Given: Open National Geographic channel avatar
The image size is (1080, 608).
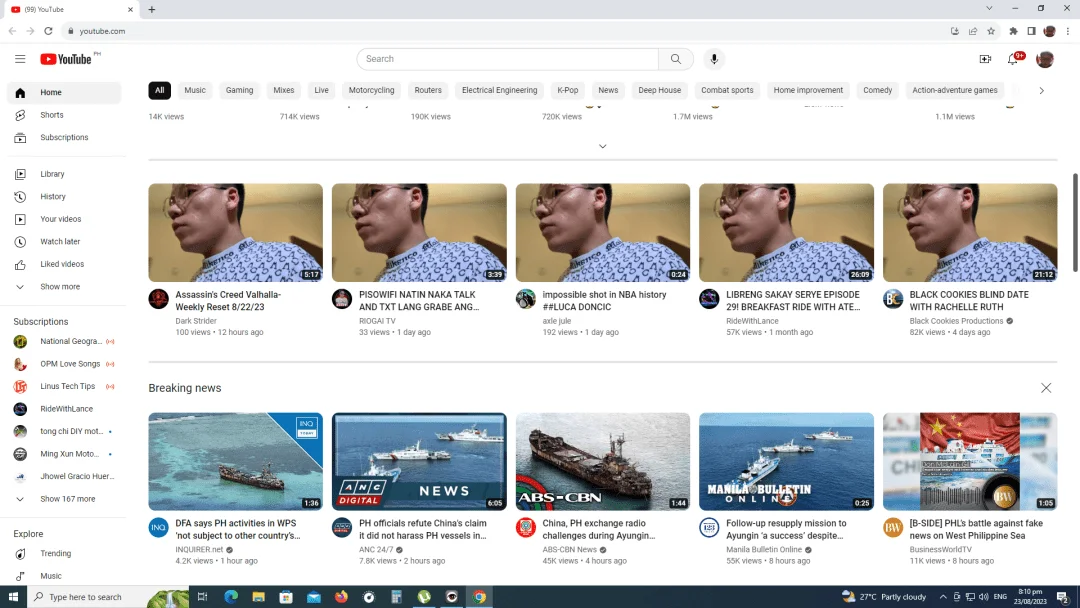Looking at the screenshot, I should (21, 342).
